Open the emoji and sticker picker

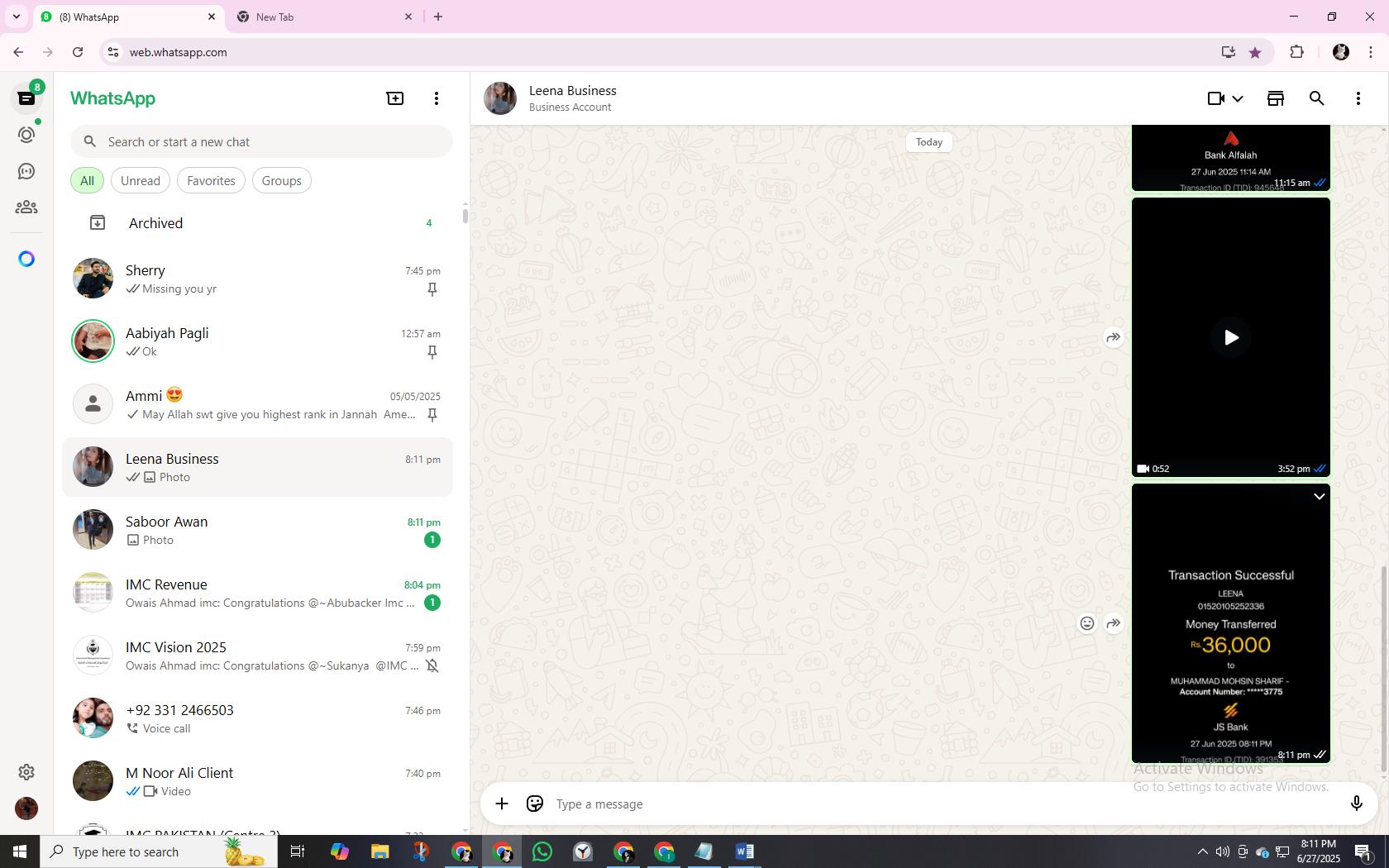coord(535,804)
